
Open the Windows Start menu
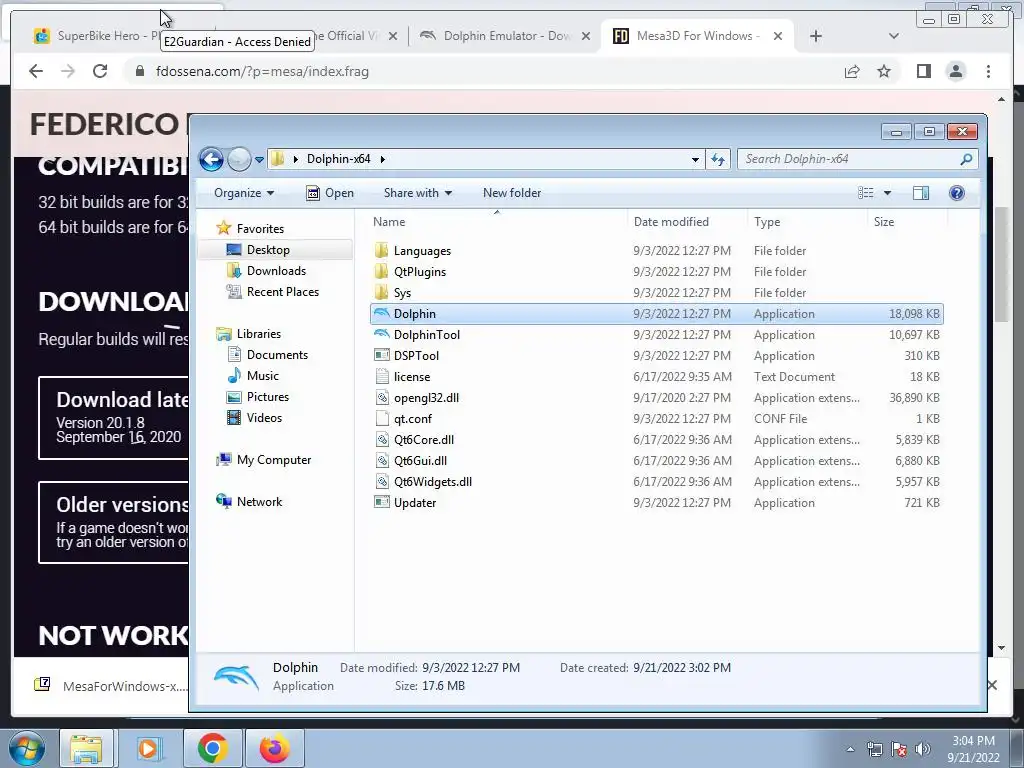(27, 748)
